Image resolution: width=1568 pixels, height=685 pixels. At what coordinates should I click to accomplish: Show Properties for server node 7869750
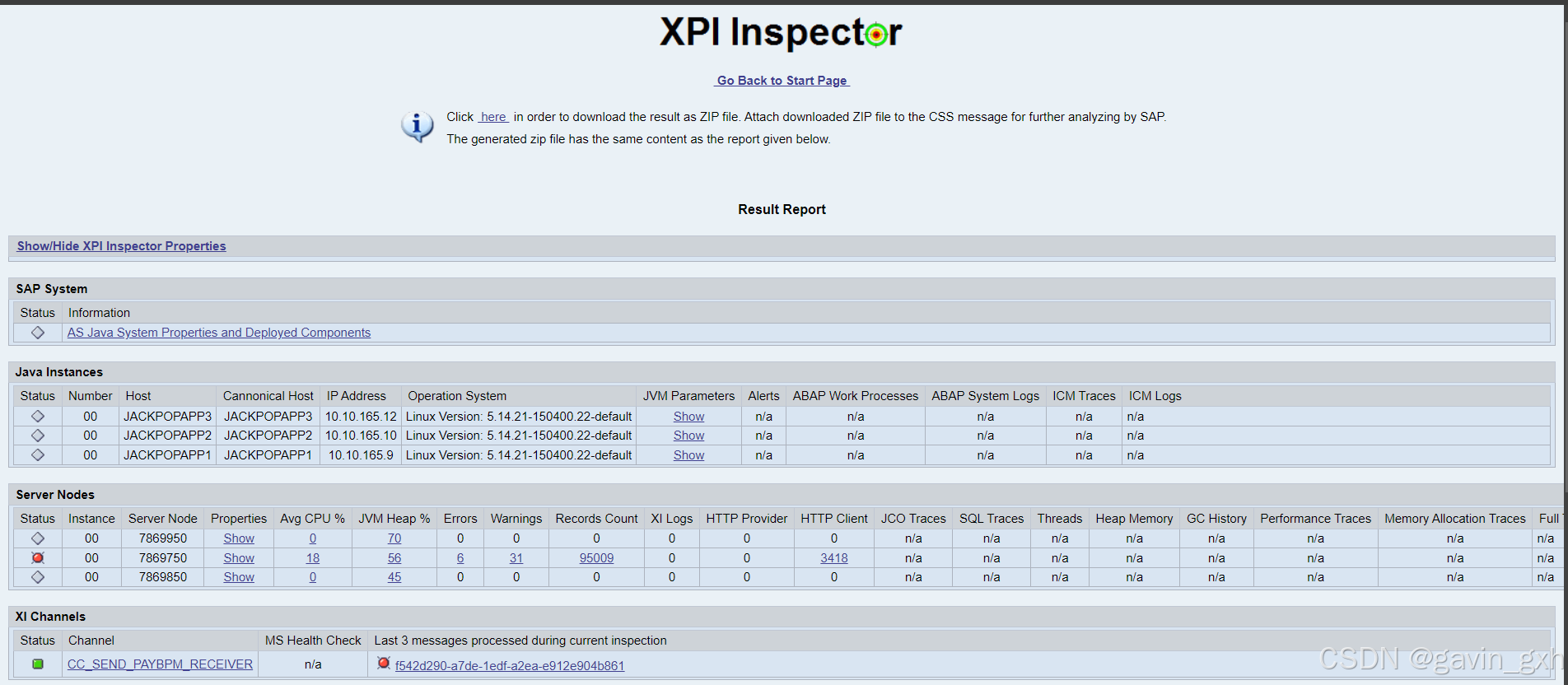[x=239, y=558]
